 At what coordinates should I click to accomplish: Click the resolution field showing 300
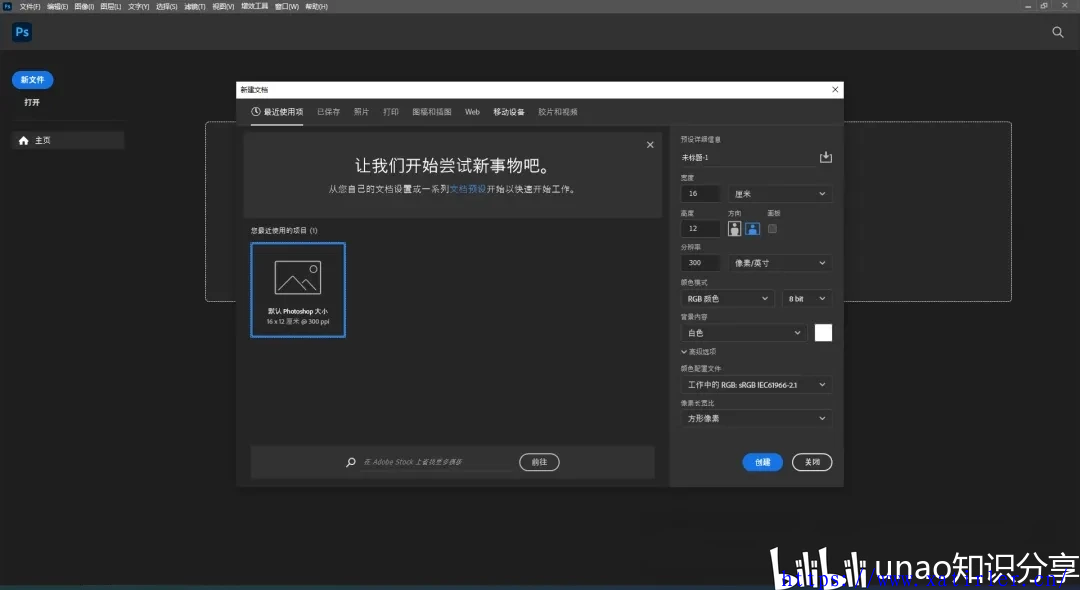click(x=700, y=262)
